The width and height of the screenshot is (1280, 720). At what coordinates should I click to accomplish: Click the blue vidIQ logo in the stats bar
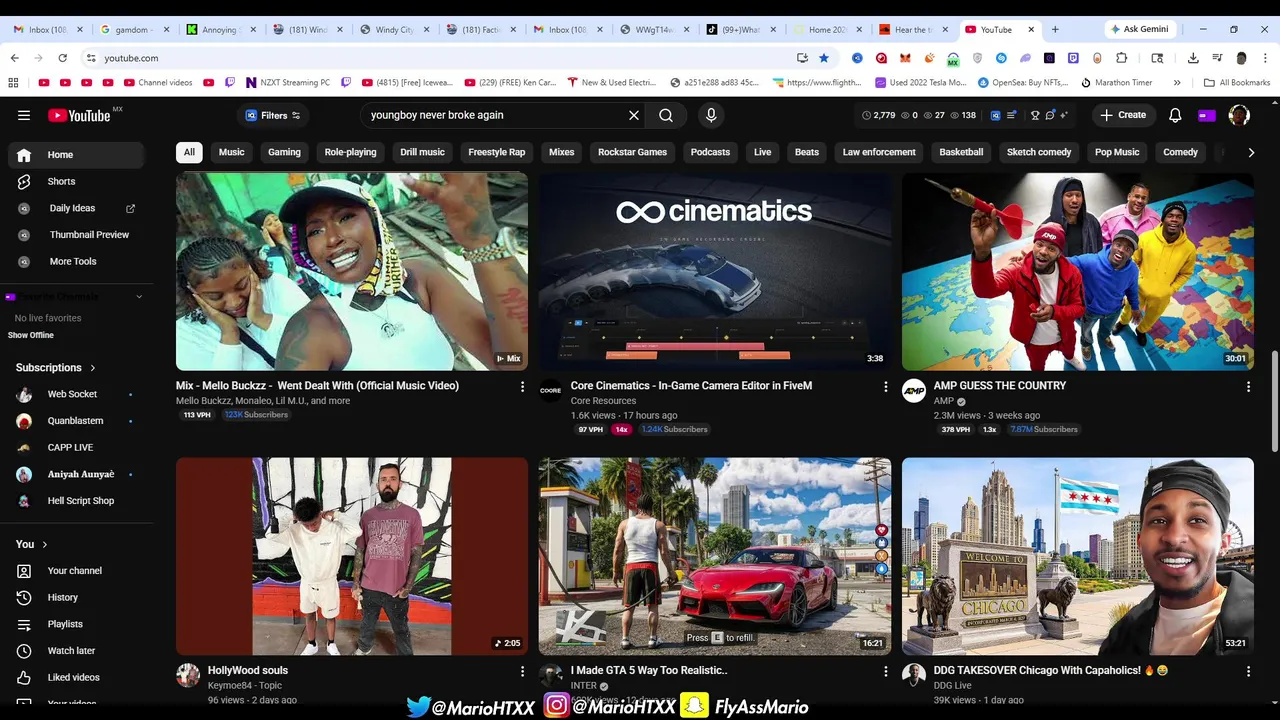click(x=995, y=115)
